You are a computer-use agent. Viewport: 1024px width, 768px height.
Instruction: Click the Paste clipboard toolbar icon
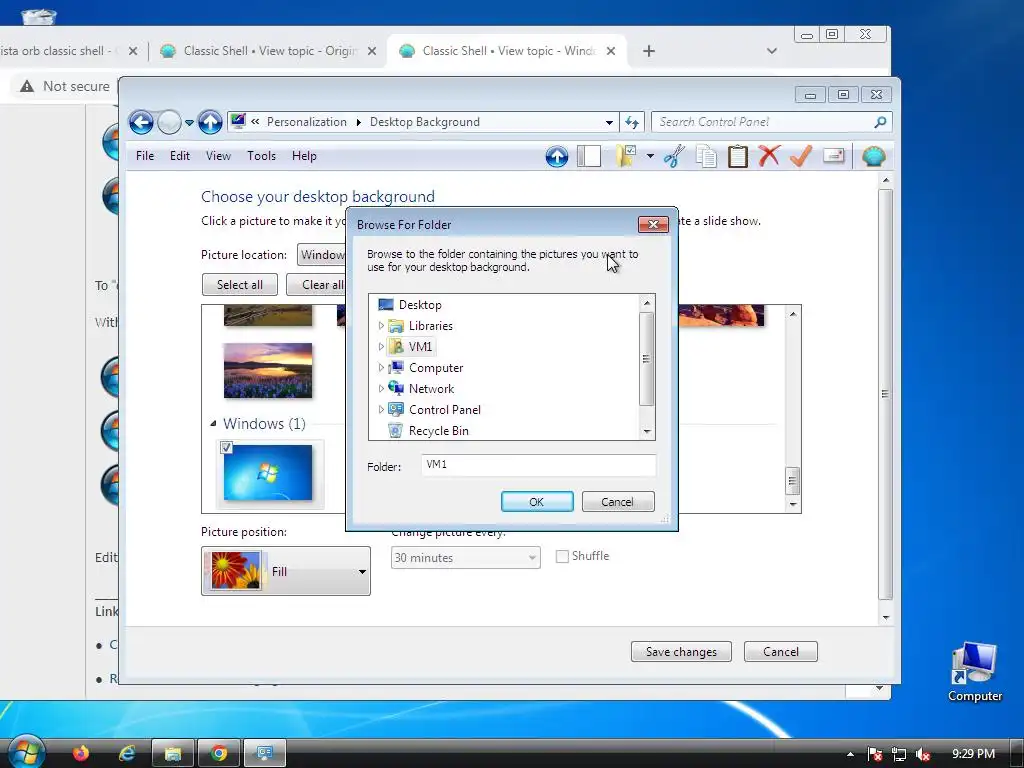tap(737, 157)
